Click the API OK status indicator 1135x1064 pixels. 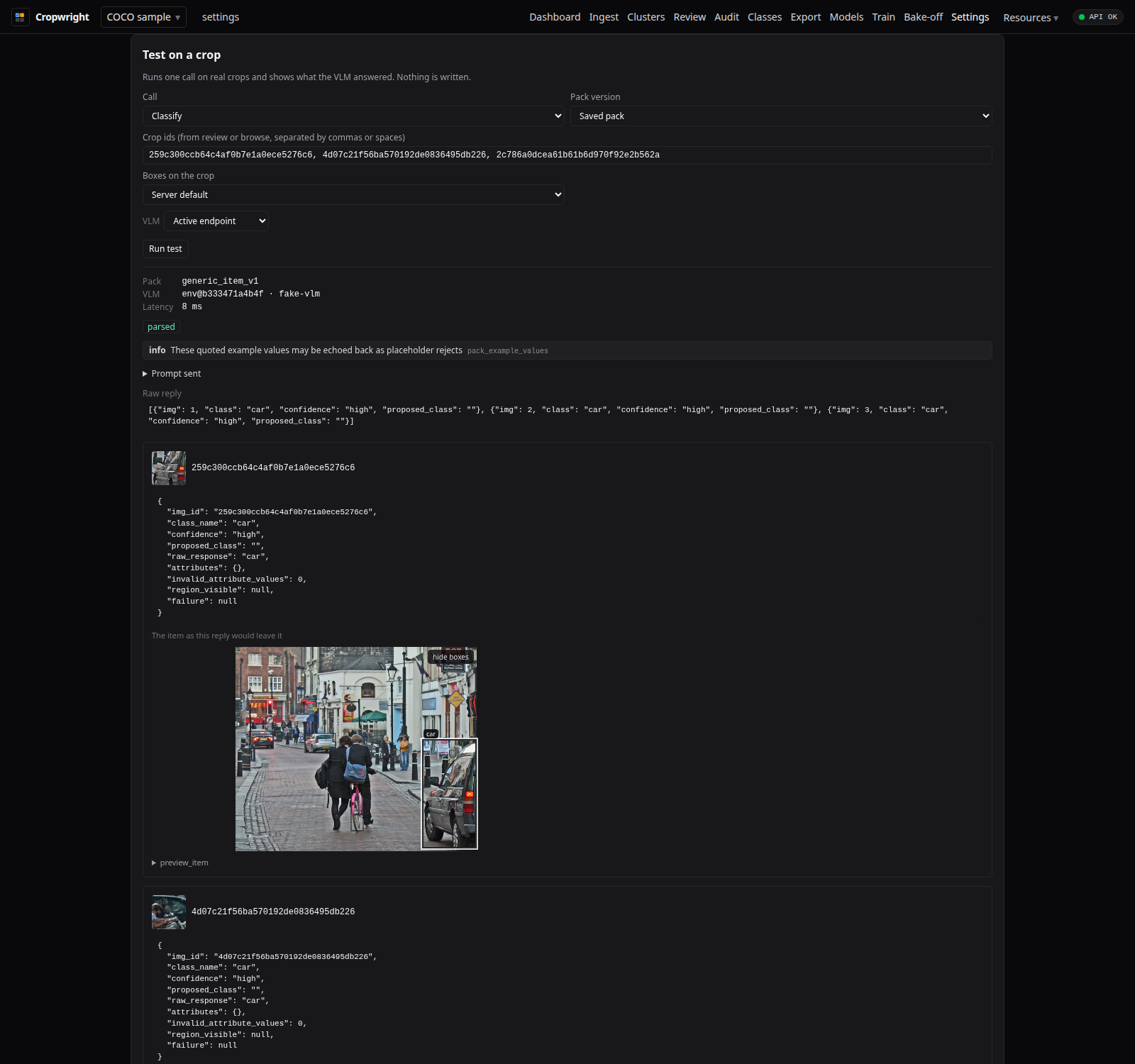(1097, 17)
